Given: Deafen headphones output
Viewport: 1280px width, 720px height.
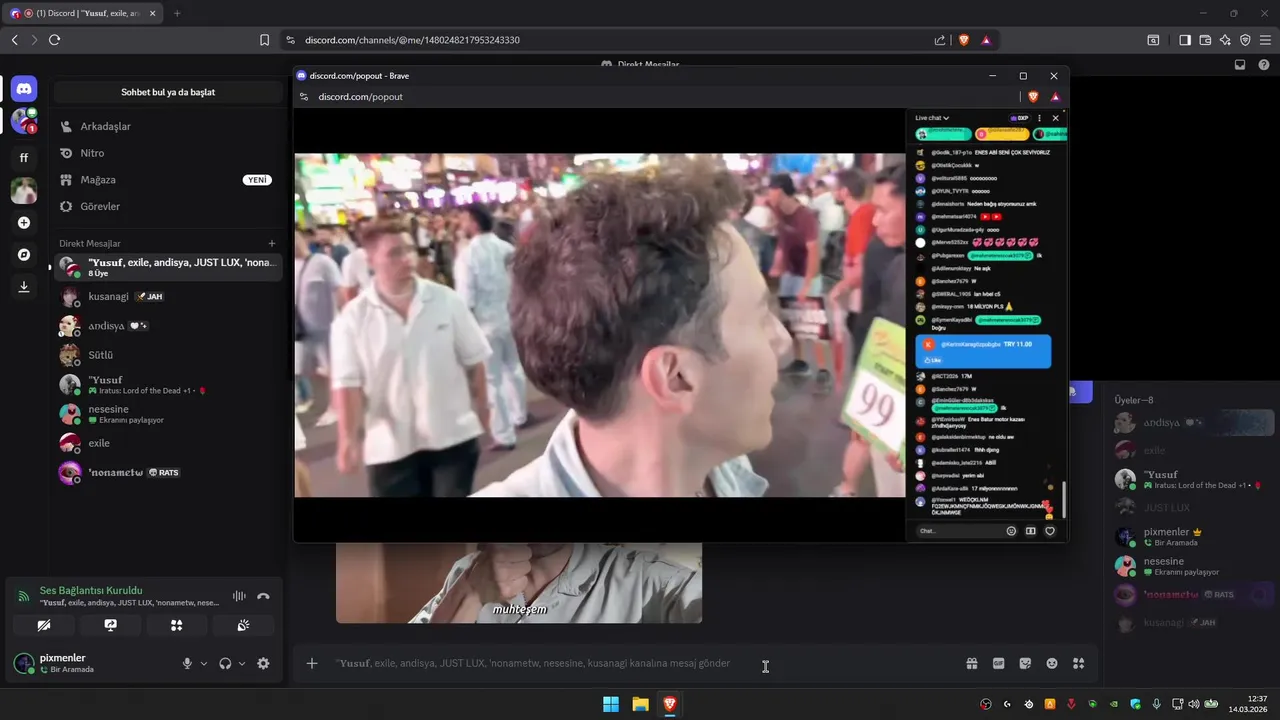Looking at the screenshot, I should (x=225, y=663).
